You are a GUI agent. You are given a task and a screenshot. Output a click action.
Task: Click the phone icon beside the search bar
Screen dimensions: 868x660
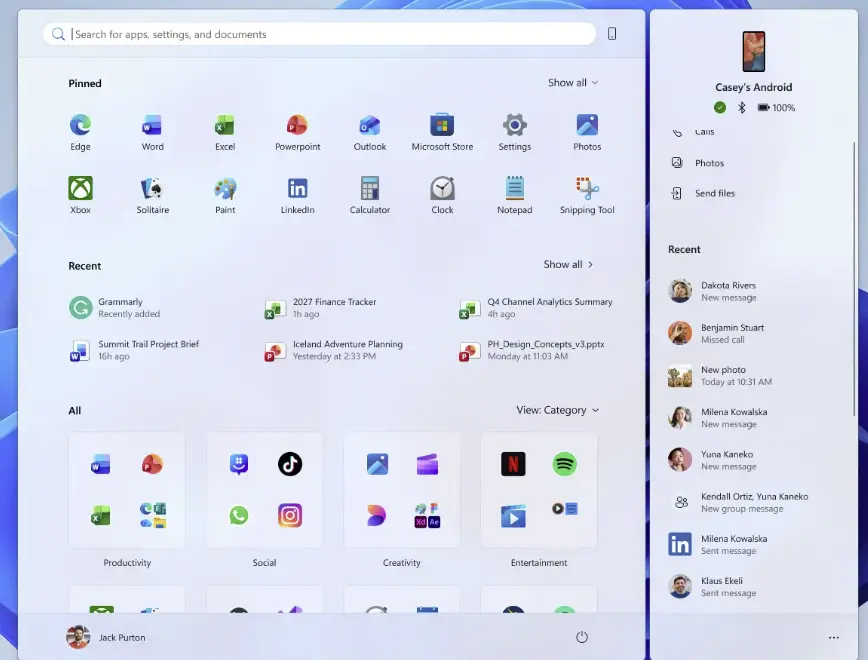point(612,34)
